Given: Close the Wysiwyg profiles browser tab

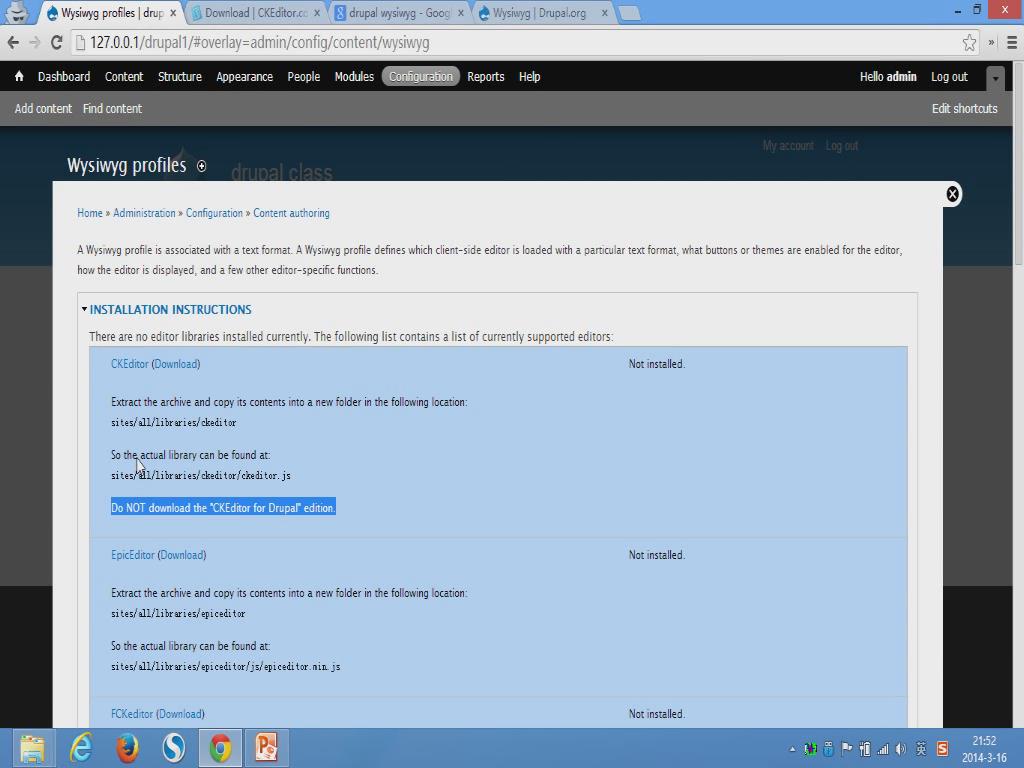Looking at the screenshot, I should tap(173, 13).
